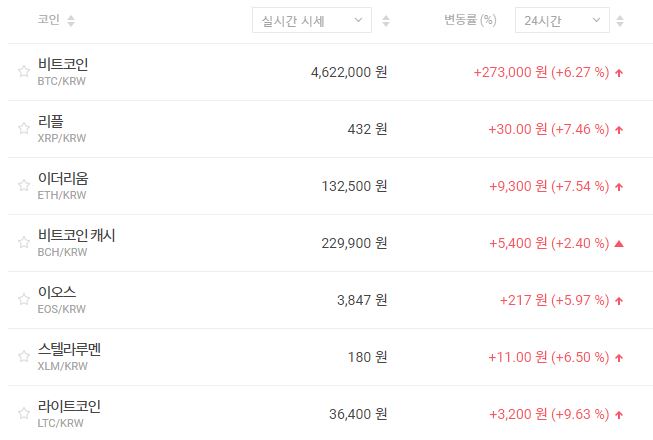The image size is (653, 440).
Task: Select the 리플 coin name
Action: point(51,121)
